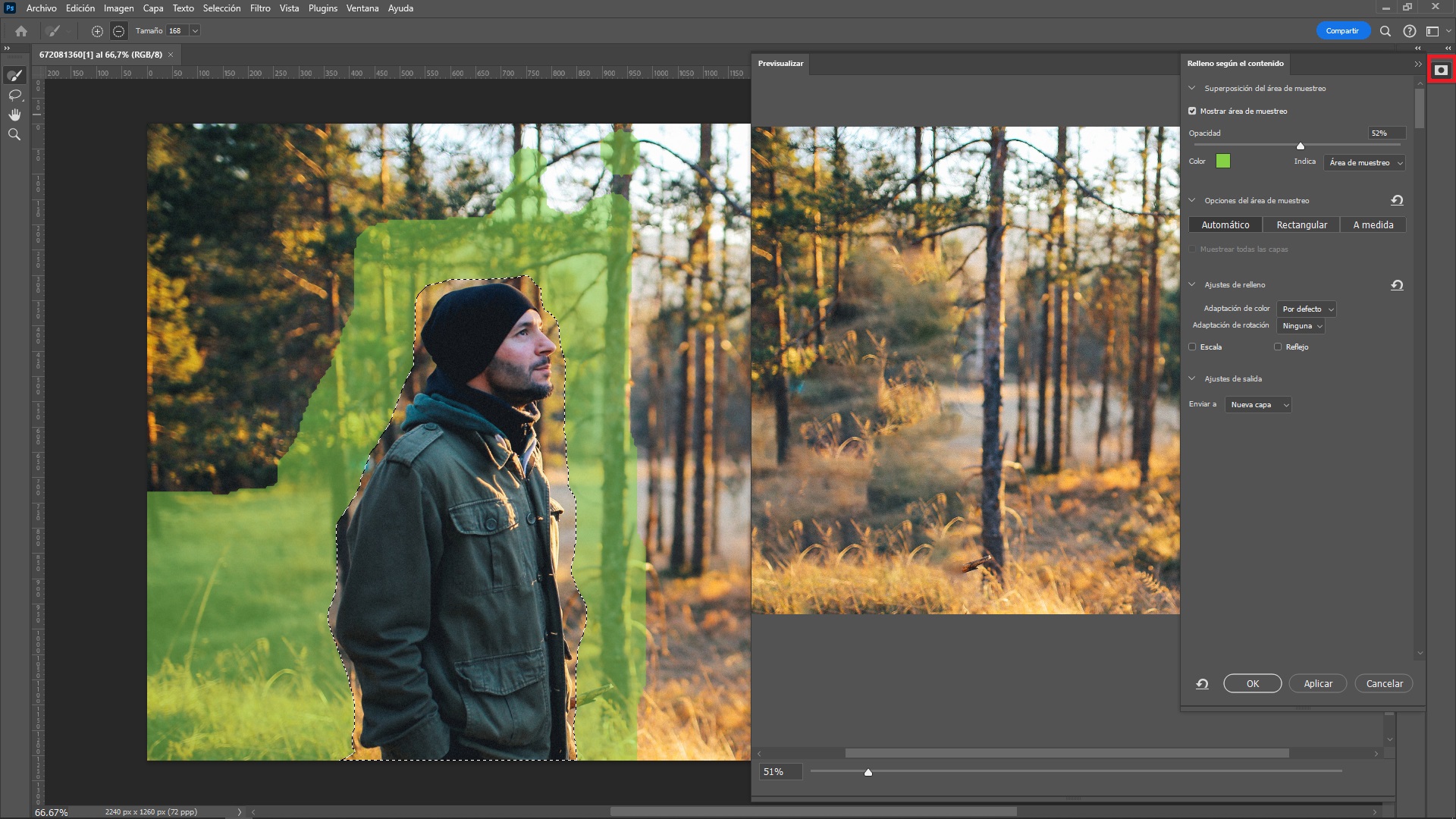Open brush preset icon in options bar
This screenshot has width=1456, height=819.
[x=53, y=31]
